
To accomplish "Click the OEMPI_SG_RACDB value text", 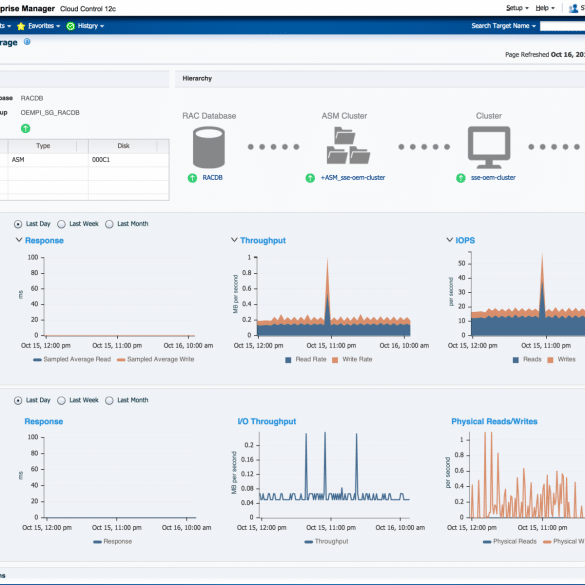I will pos(50,113).
